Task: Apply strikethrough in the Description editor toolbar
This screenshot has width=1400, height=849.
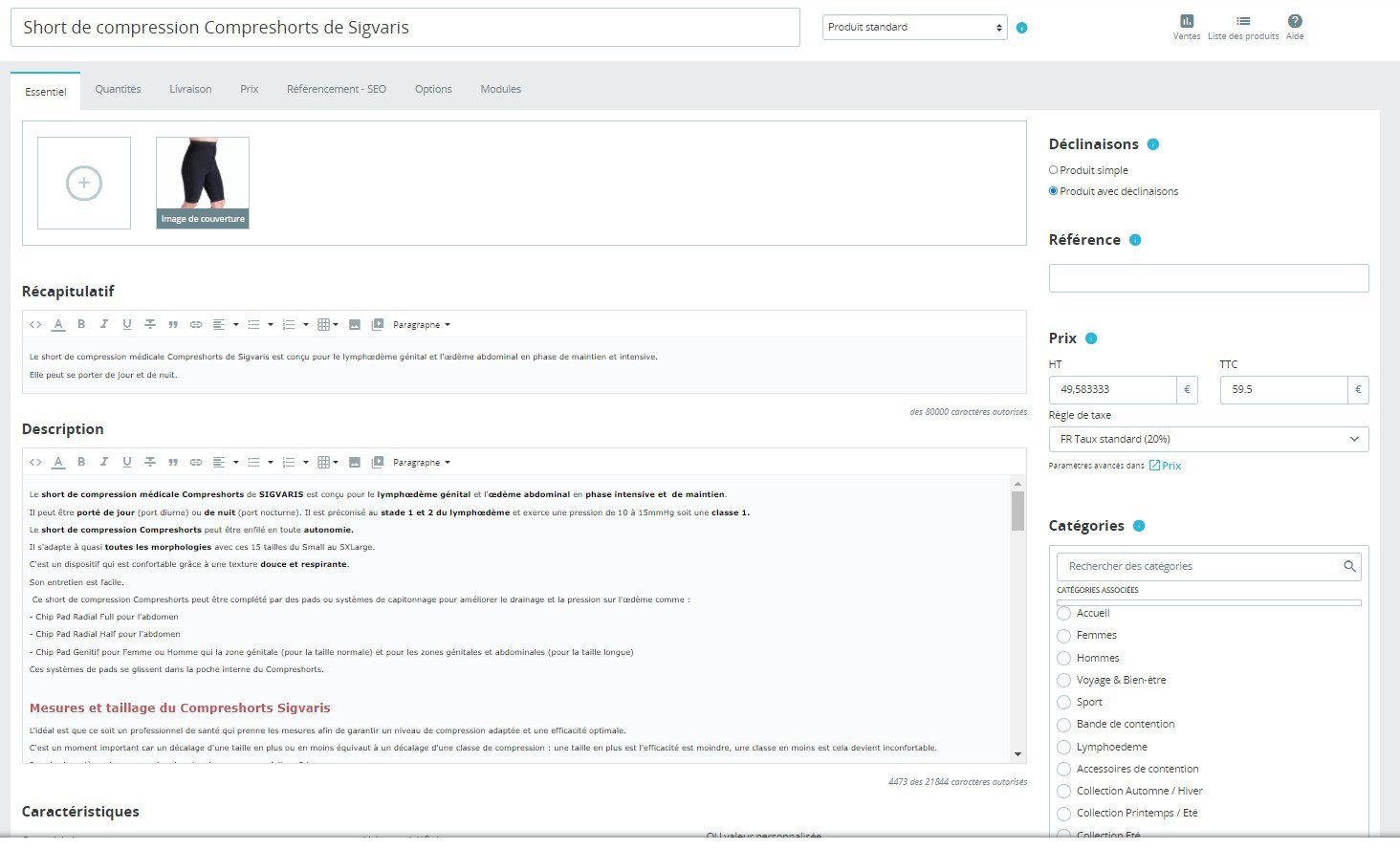Action: [150, 462]
